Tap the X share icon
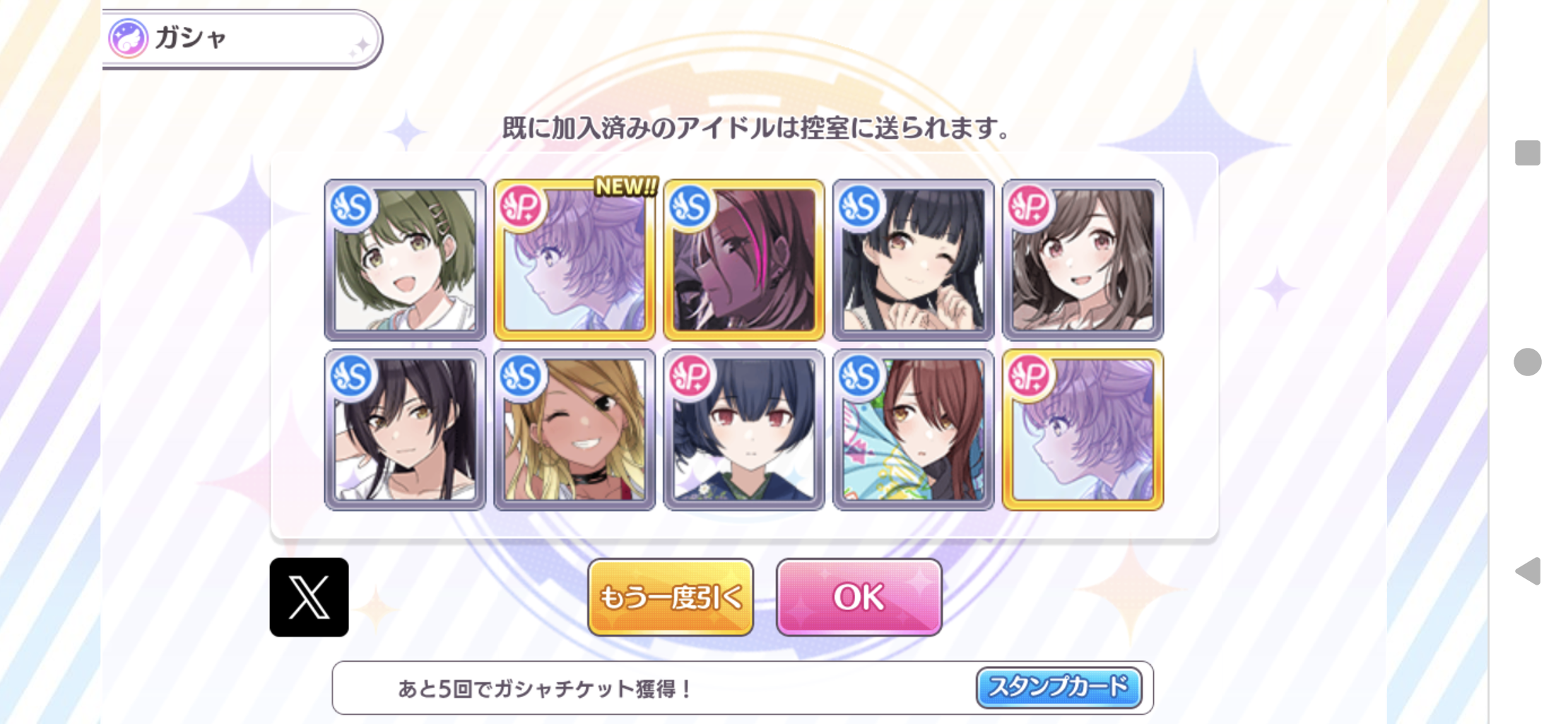The height and width of the screenshot is (724, 1568). coord(309,597)
